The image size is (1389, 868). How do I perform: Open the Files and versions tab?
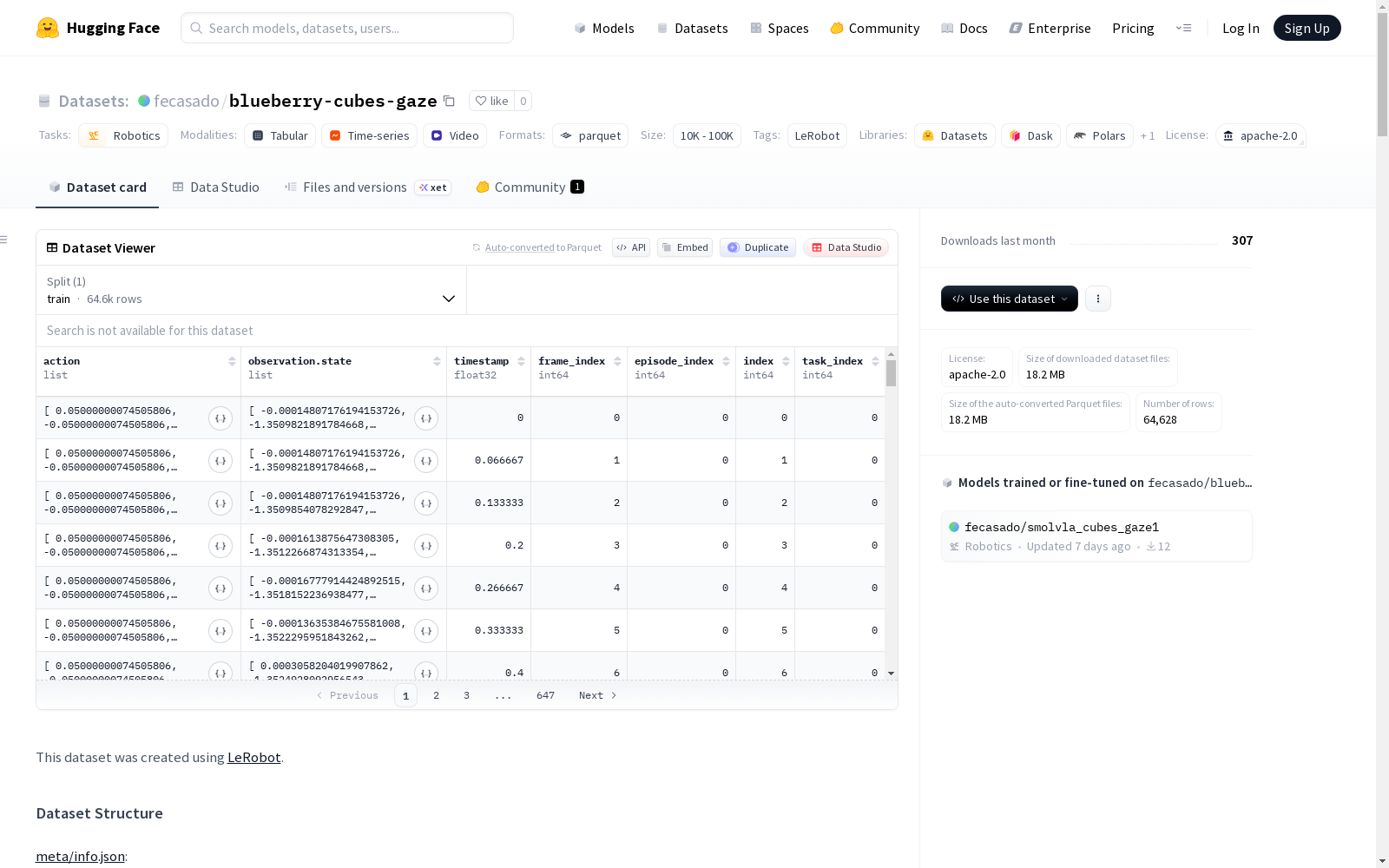pos(367,187)
